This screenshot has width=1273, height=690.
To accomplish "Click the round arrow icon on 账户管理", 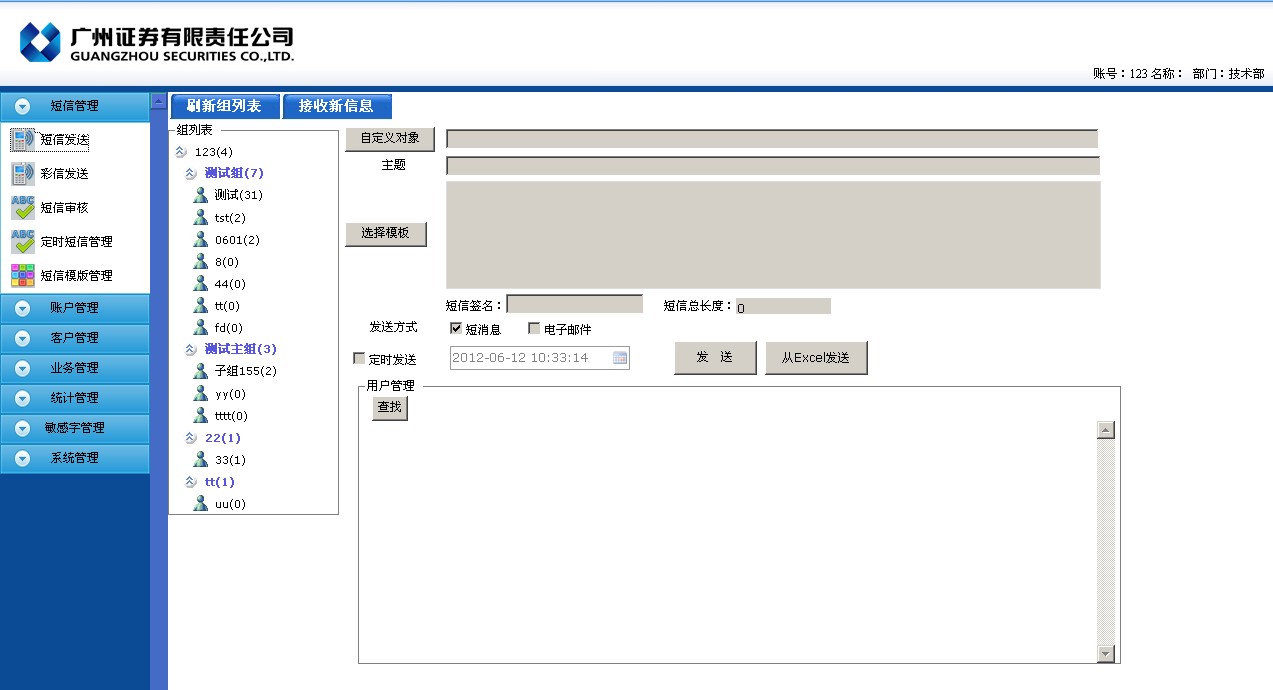I will [22, 308].
